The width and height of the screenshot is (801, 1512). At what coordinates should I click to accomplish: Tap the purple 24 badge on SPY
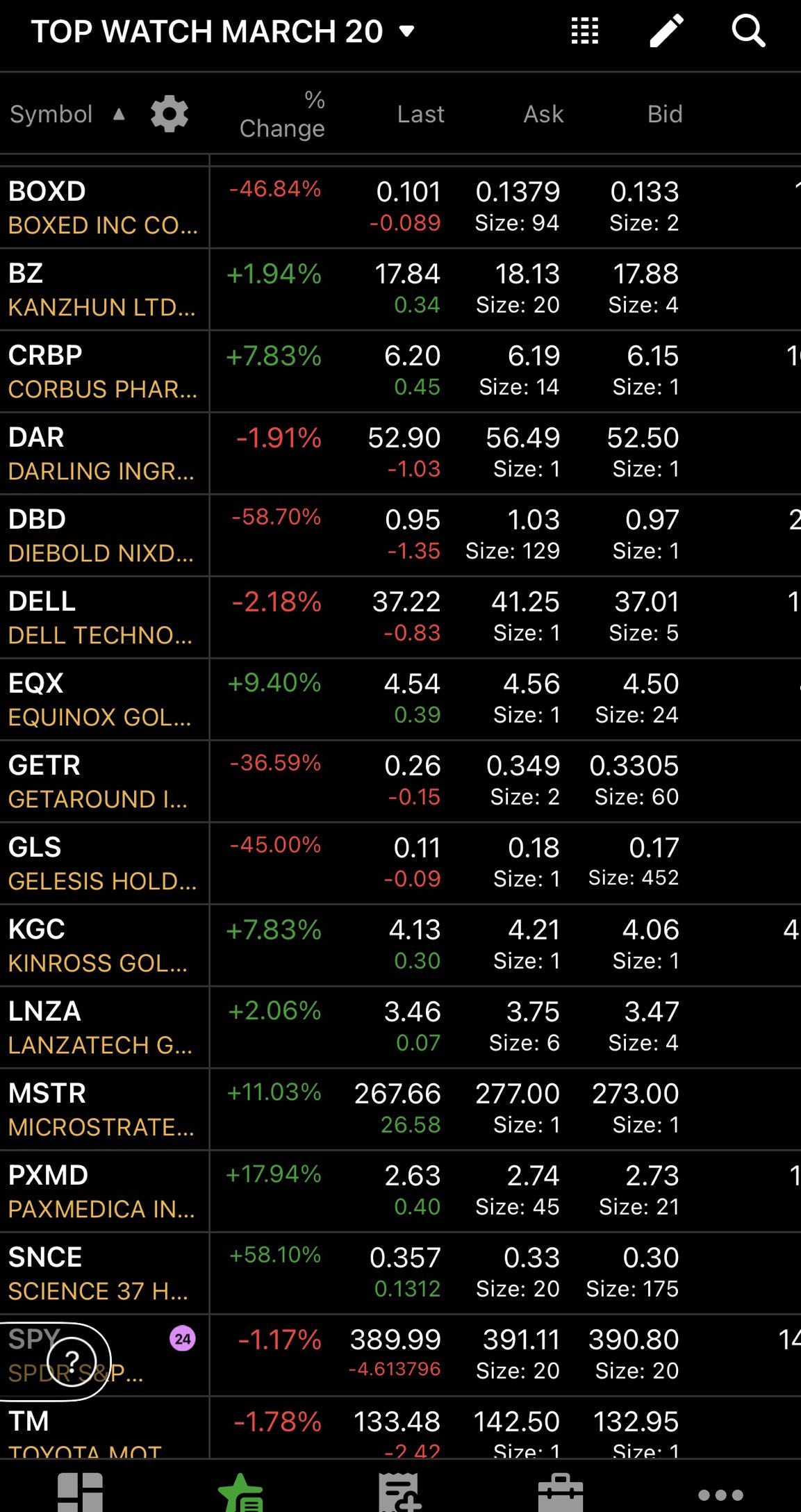point(183,1339)
